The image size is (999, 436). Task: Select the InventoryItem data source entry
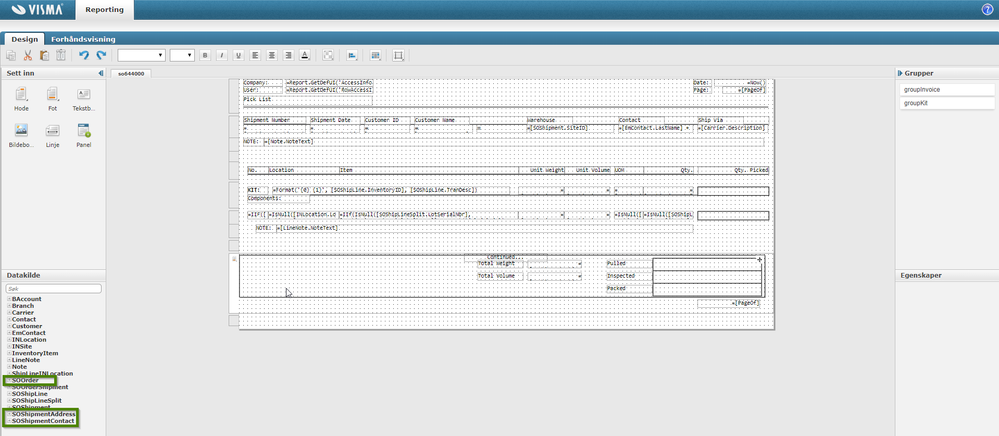tap(35, 353)
